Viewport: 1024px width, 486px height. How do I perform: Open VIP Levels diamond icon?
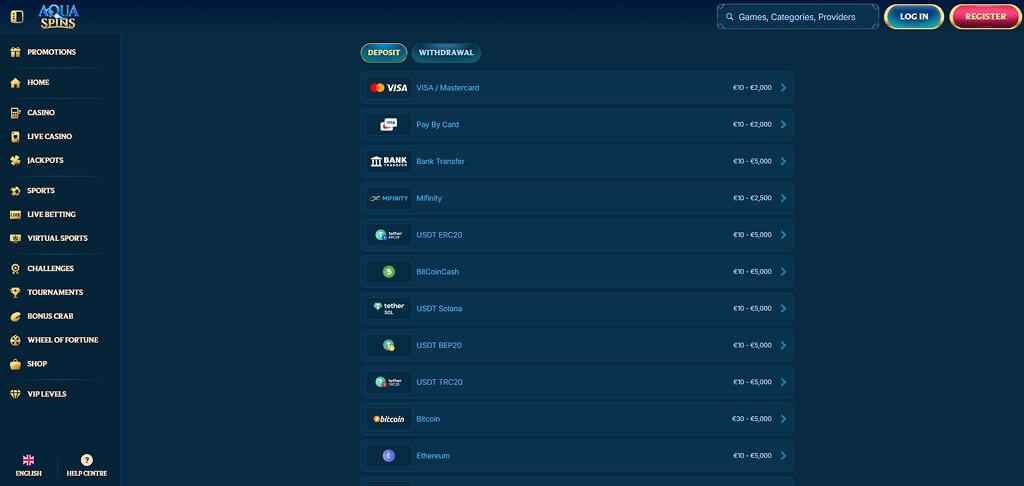click(16, 394)
